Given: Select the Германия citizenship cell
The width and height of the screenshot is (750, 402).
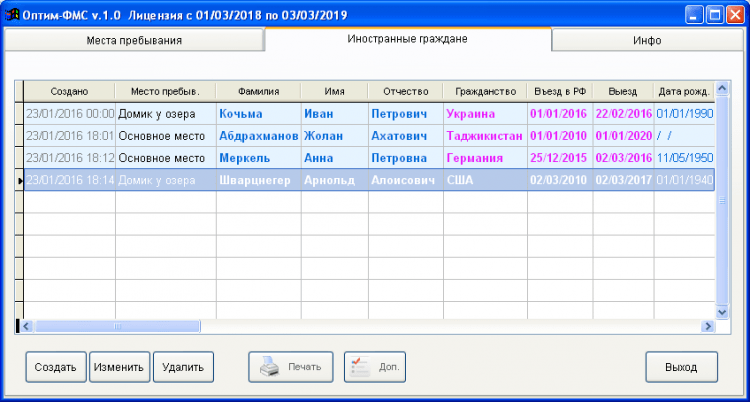Looking at the screenshot, I should pyautogui.click(x=484, y=158).
